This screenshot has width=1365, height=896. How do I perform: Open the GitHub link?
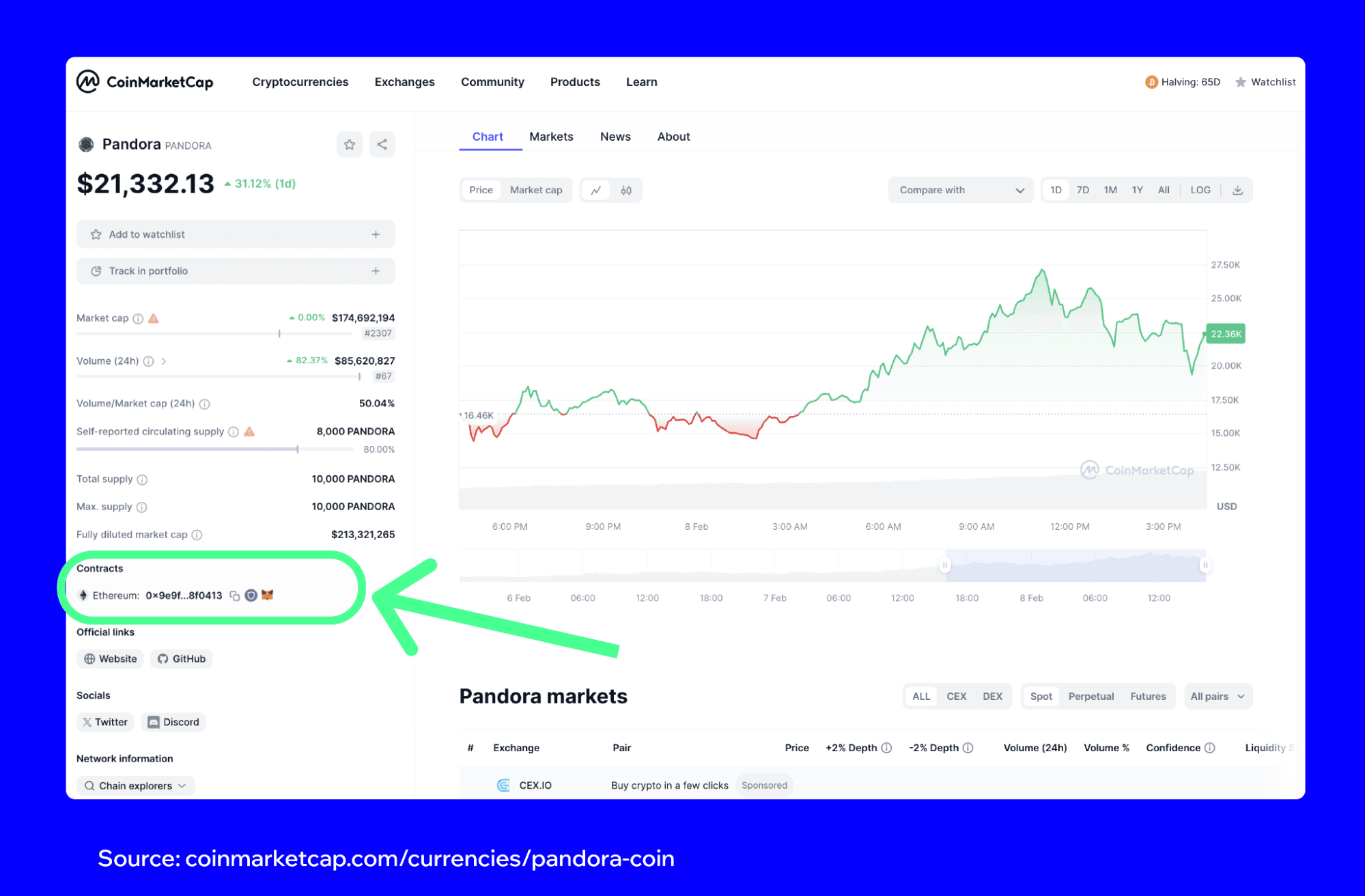click(181, 659)
